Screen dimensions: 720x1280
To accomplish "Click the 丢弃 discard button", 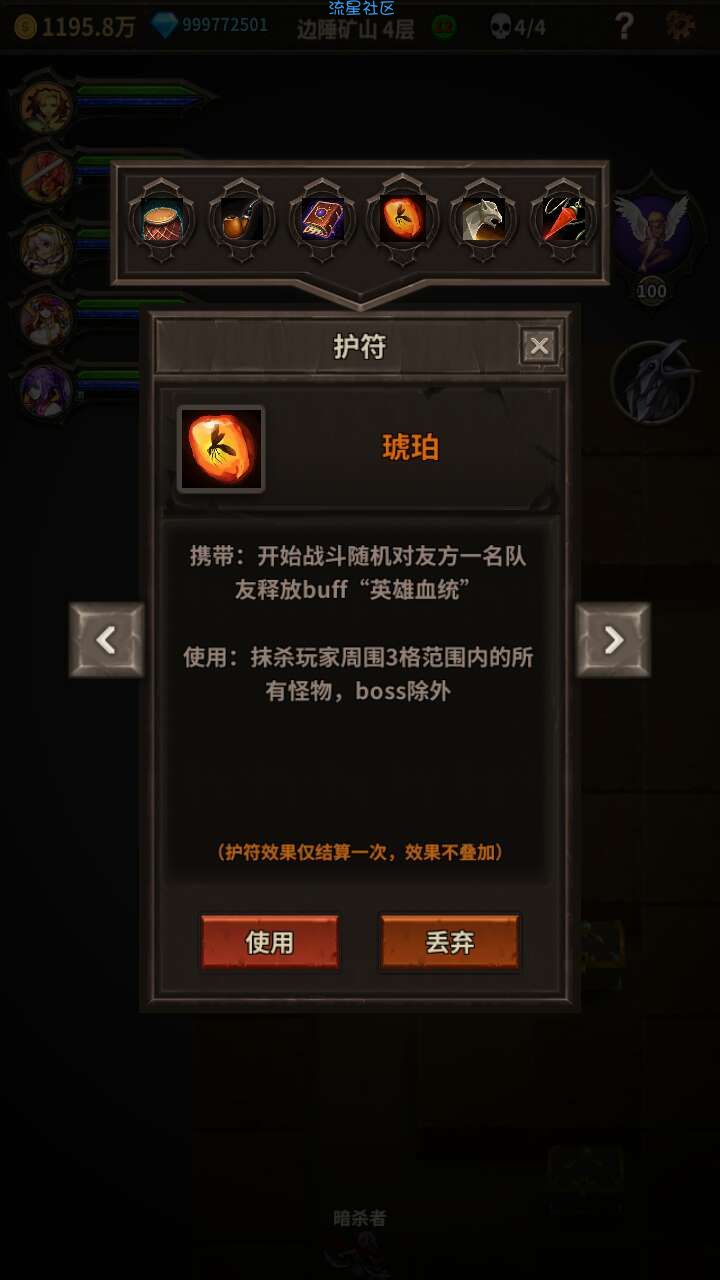I will coord(450,942).
